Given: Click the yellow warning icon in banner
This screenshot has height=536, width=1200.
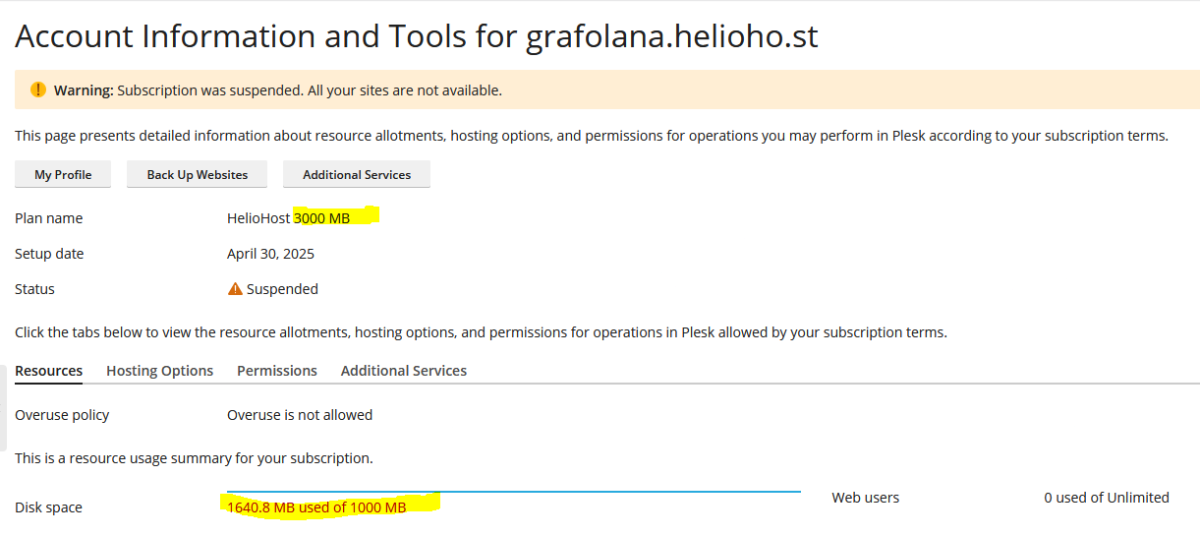Looking at the screenshot, I should (x=38, y=90).
